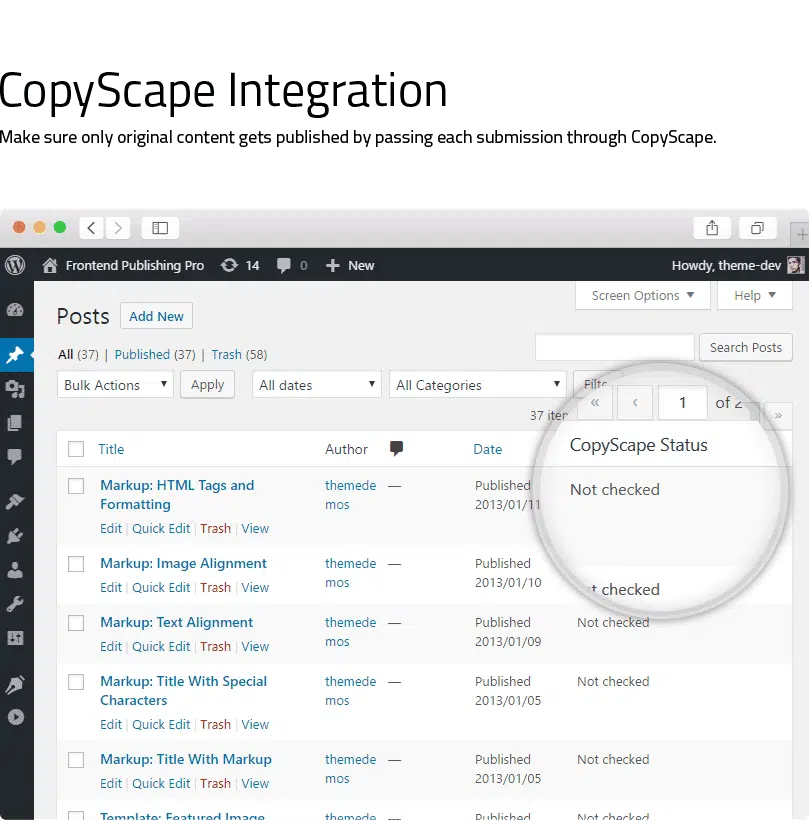Open the Appearance paintbrush sidebar icon
809x820 pixels.
point(15,501)
